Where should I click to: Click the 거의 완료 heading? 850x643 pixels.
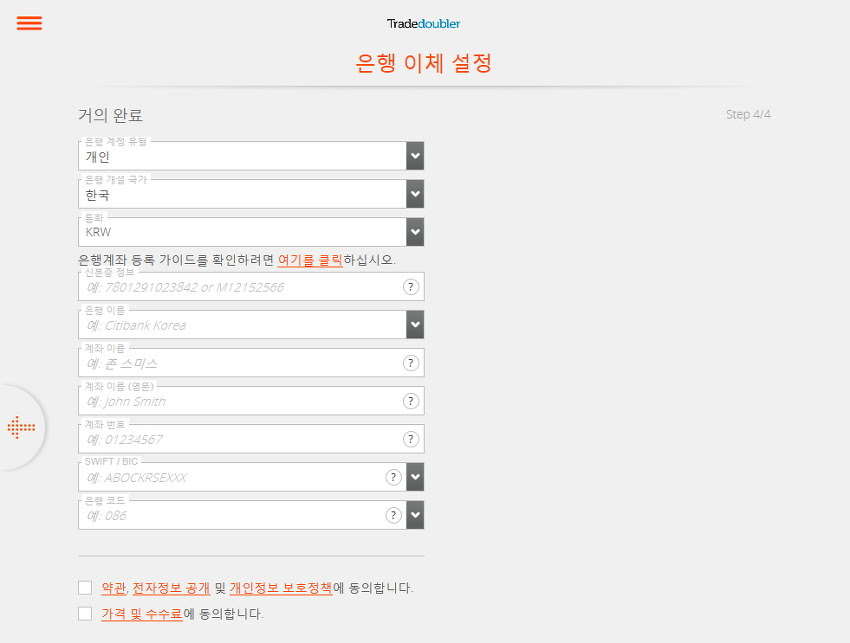(111, 115)
